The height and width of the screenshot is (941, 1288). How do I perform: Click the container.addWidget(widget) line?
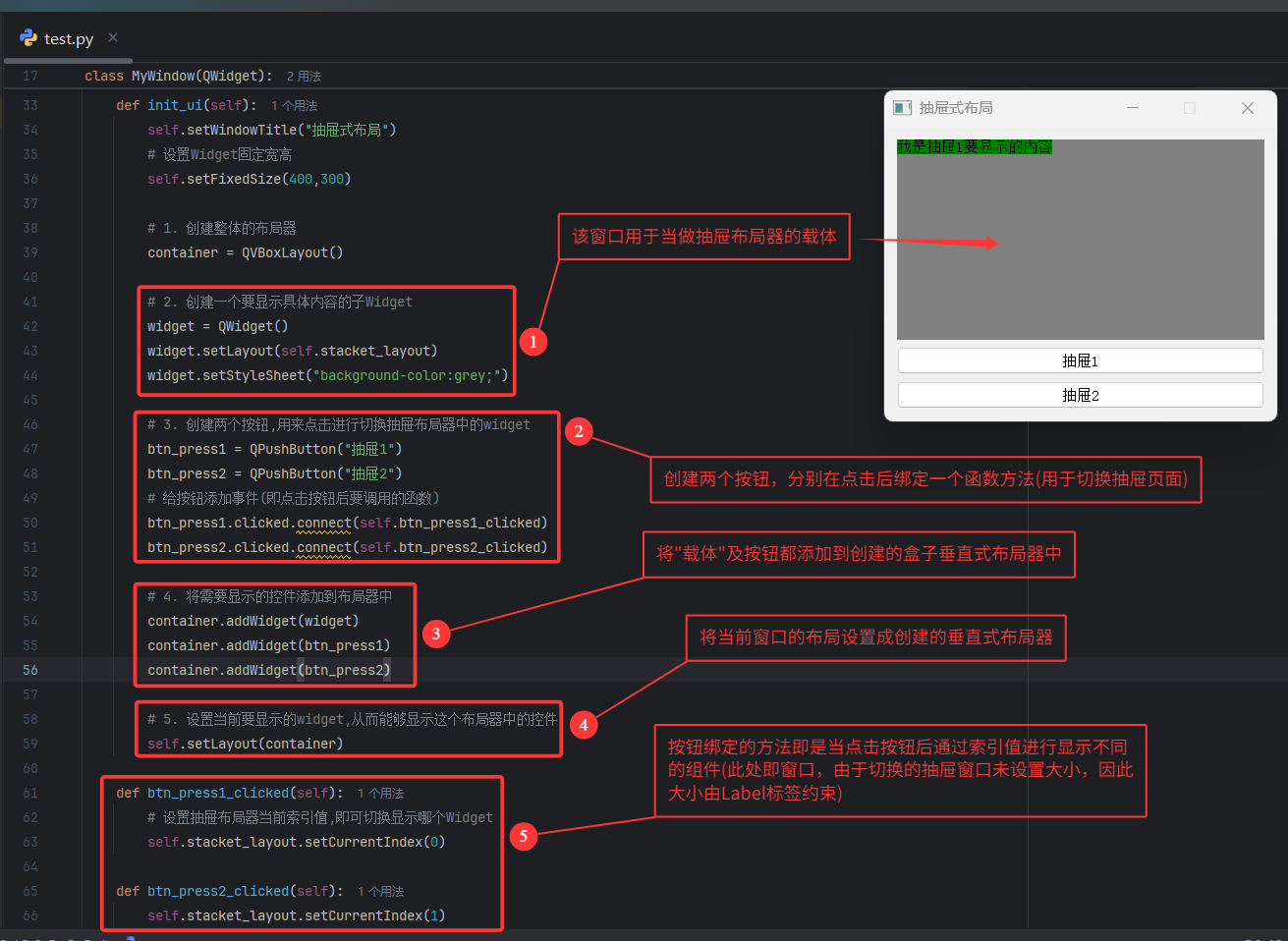click(x=253, y=621)
